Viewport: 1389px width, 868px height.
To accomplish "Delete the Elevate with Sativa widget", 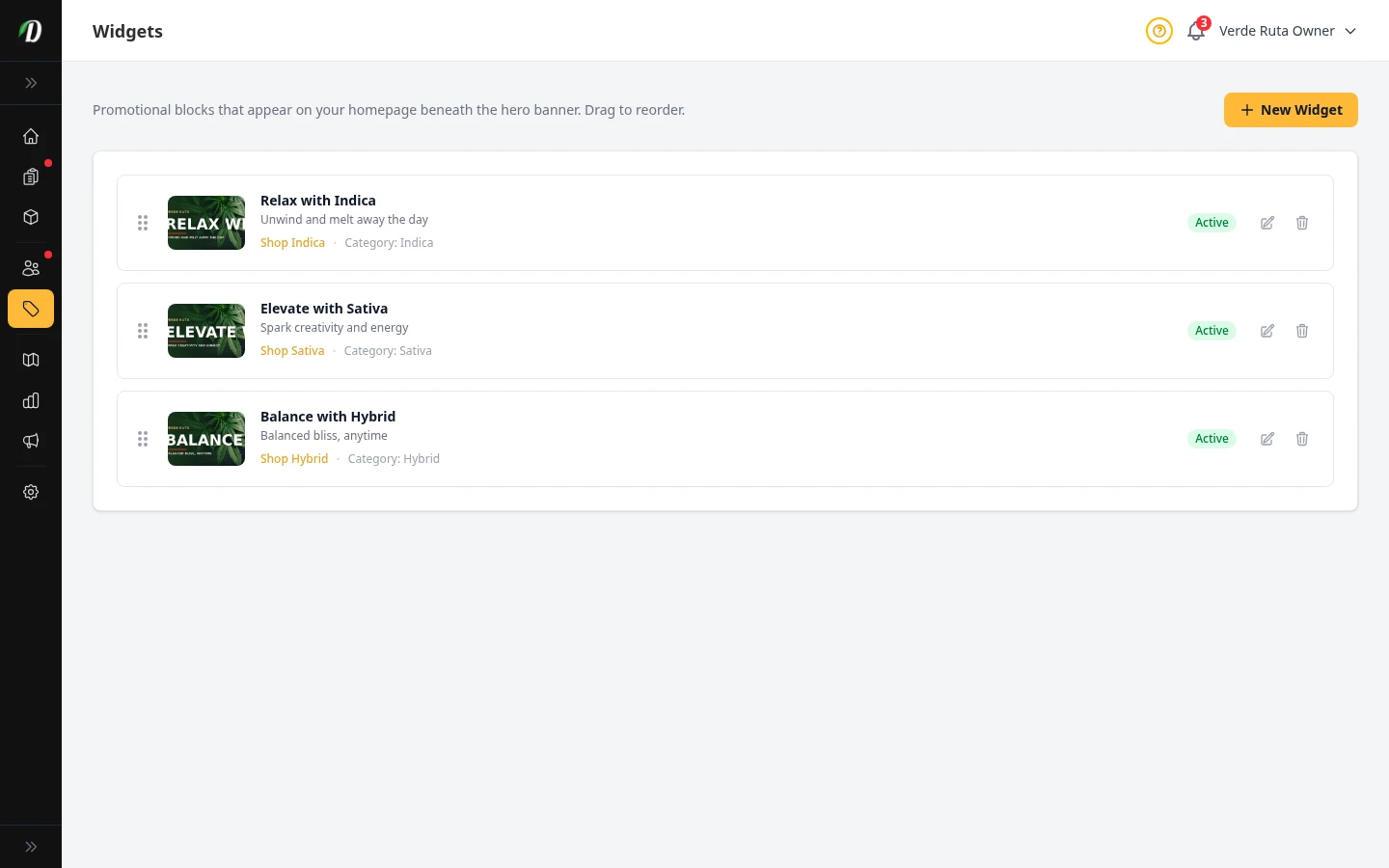I will click(x=1302, y=331).
